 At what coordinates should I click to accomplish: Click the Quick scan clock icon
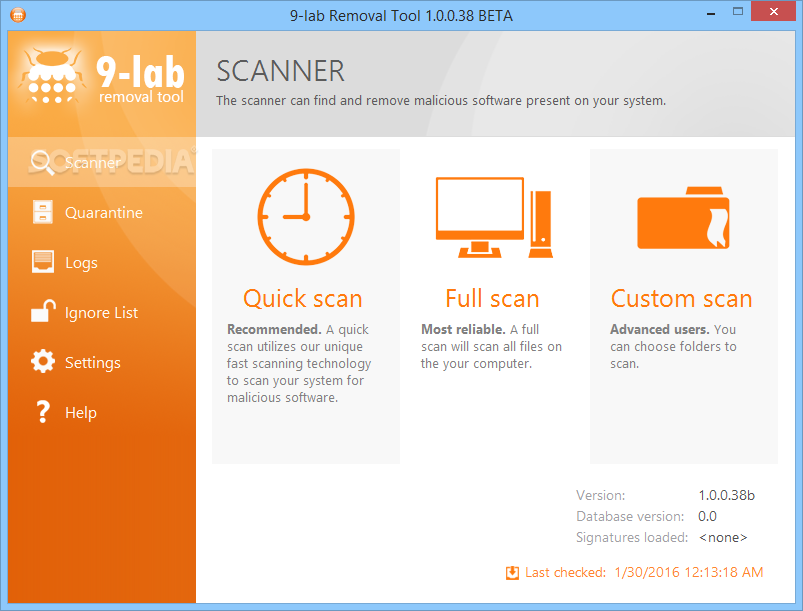pyautogui.click(x=306, y=217)
